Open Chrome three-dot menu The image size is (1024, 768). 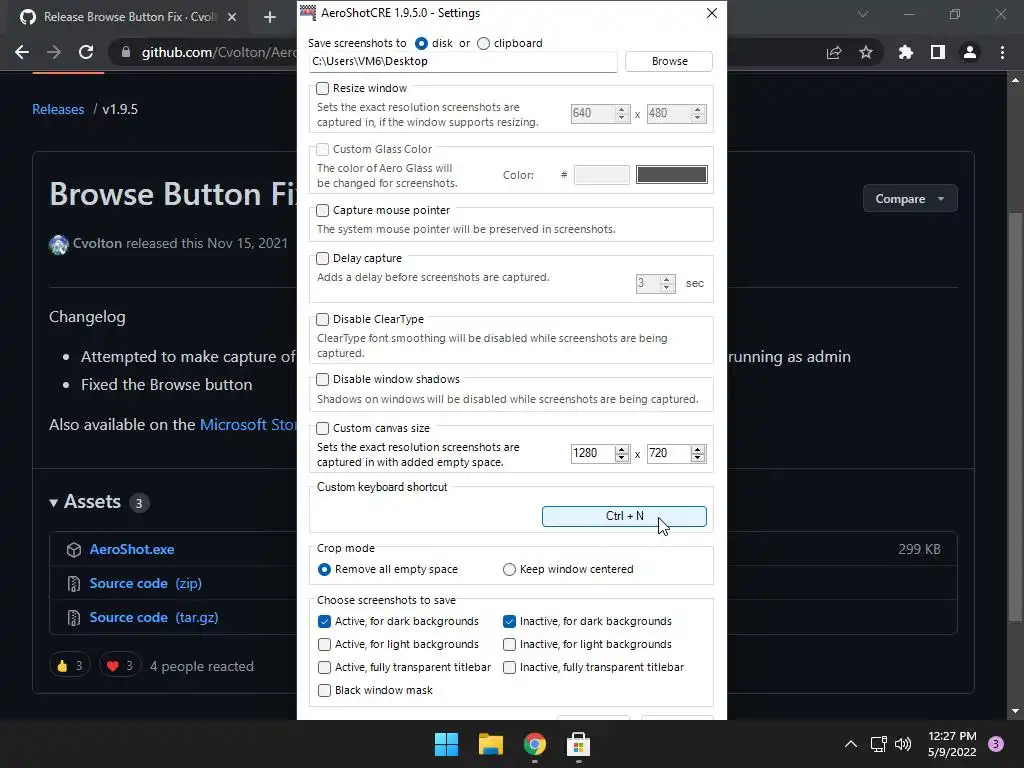(x=1002, y=52)
